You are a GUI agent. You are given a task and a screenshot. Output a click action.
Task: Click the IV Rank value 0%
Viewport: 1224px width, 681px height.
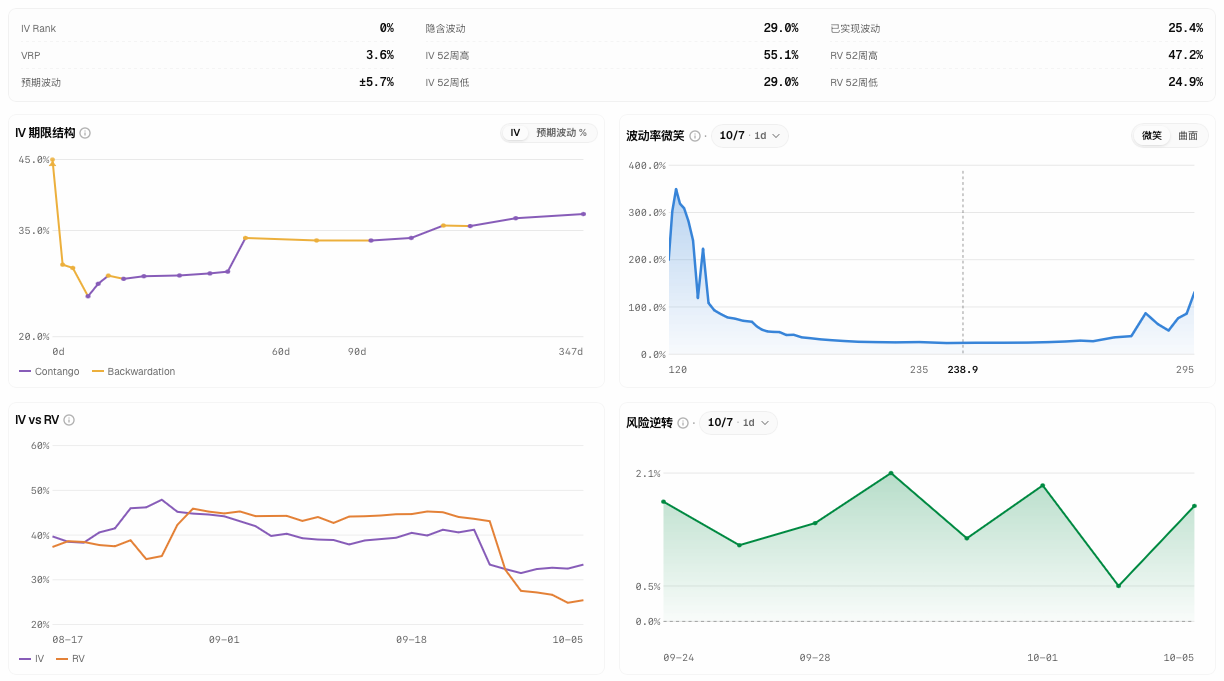(386, 28)
